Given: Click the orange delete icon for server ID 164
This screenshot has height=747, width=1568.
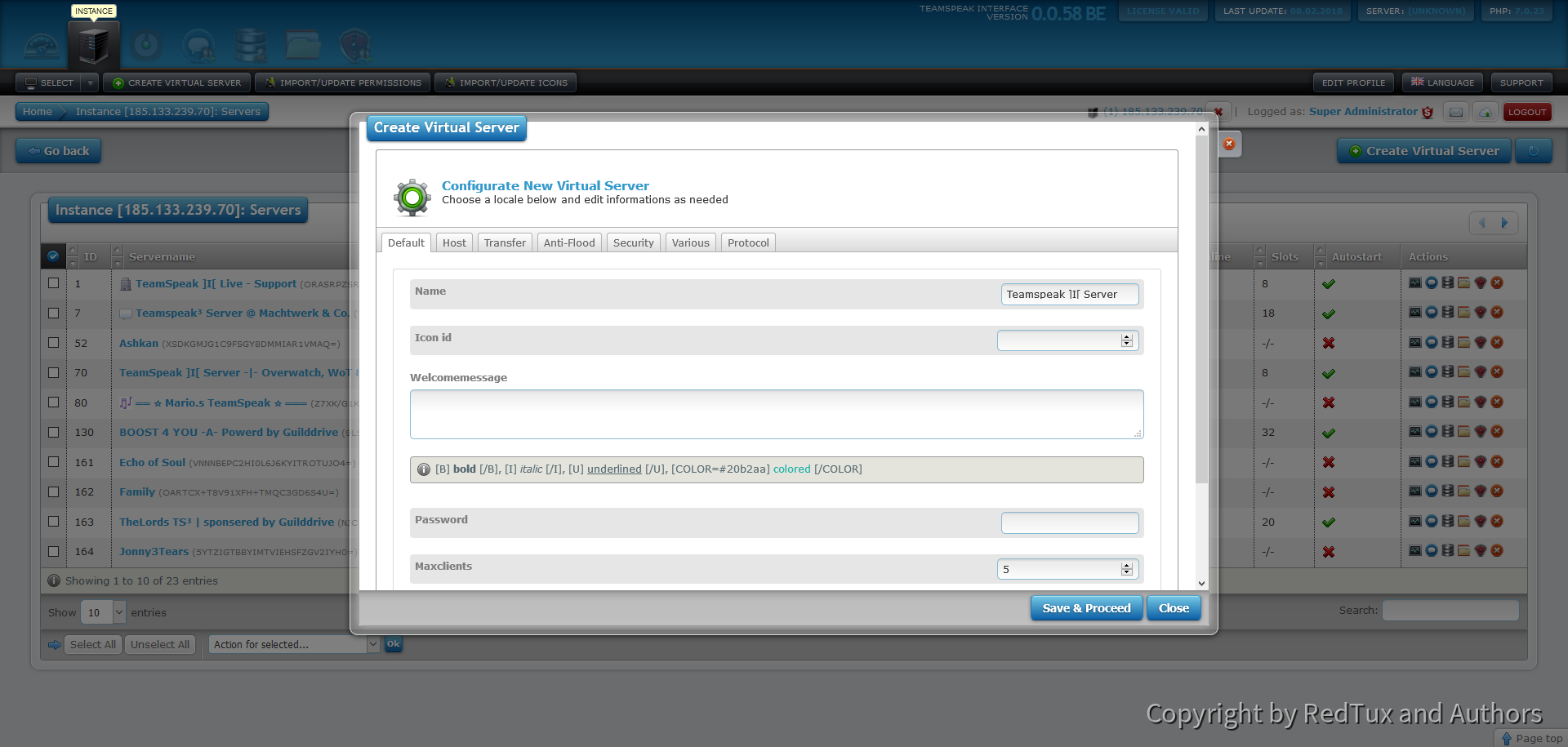Looking at the screenshot, I should 1497,551.
